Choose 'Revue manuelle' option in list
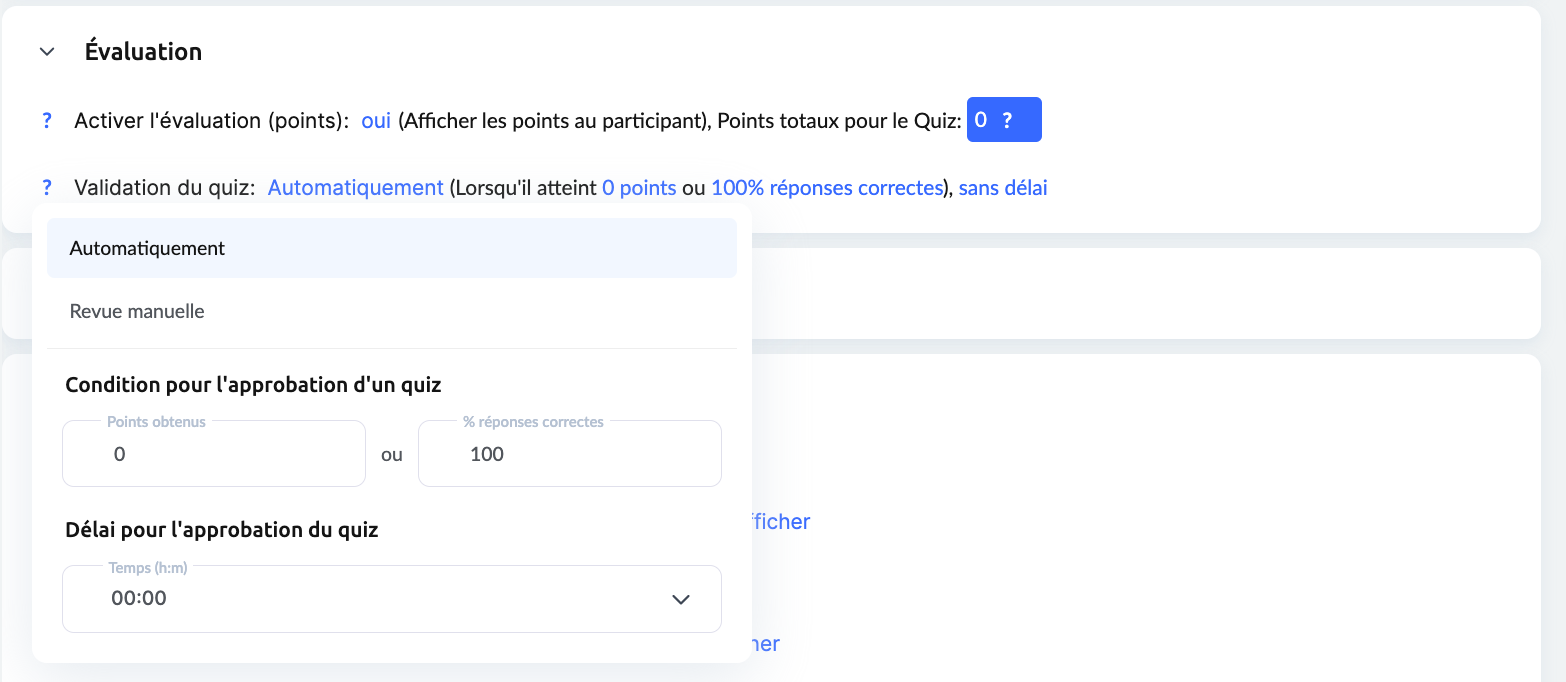 coord(137,311)
